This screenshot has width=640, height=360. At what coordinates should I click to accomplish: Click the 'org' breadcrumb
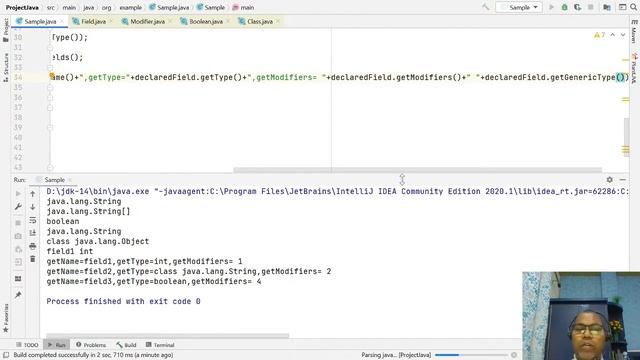pos(106,7)
